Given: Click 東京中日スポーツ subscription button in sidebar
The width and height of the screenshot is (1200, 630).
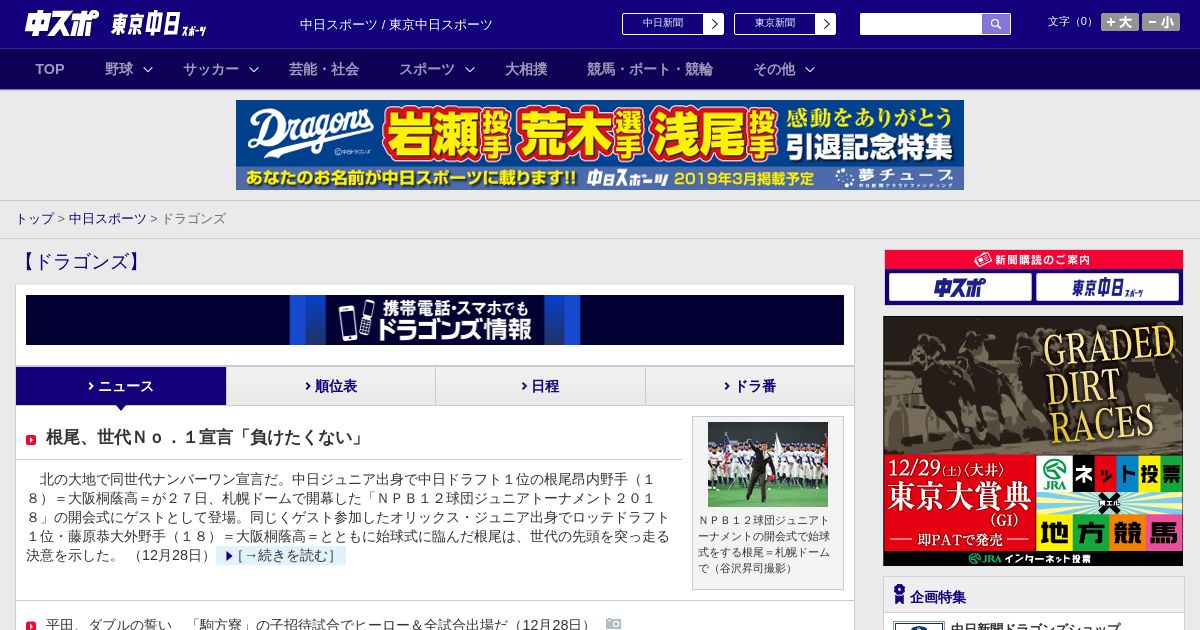Looking at the screenshot, I should click(x=1107, y=287).
